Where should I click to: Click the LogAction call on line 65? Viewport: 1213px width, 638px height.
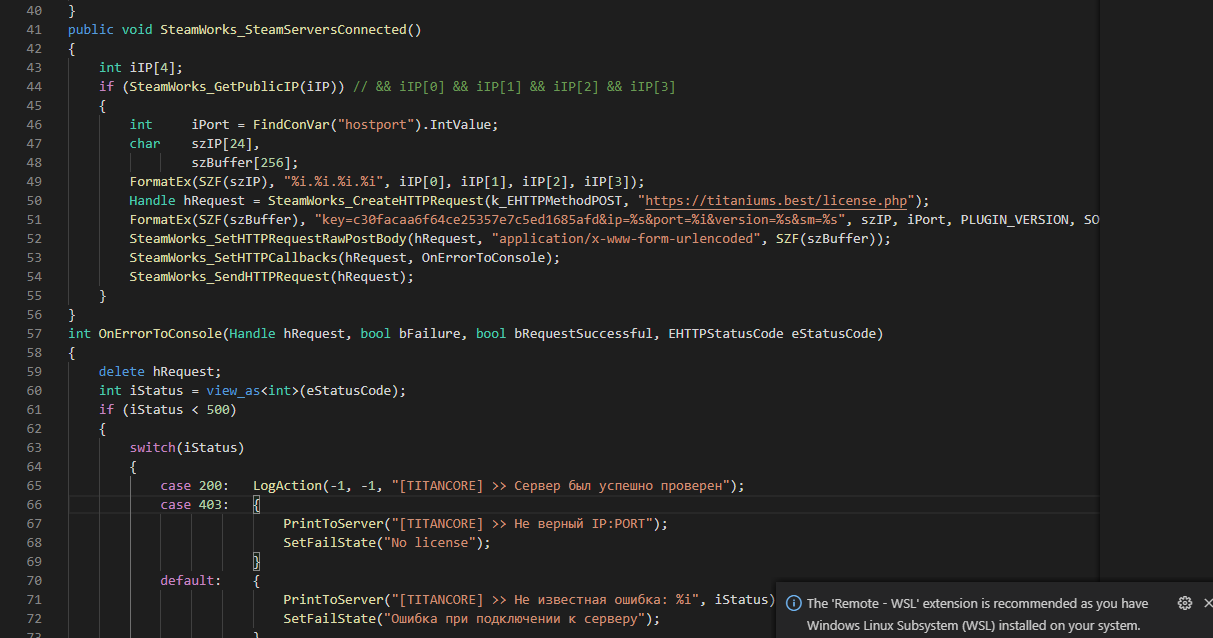tap(288, 486)
